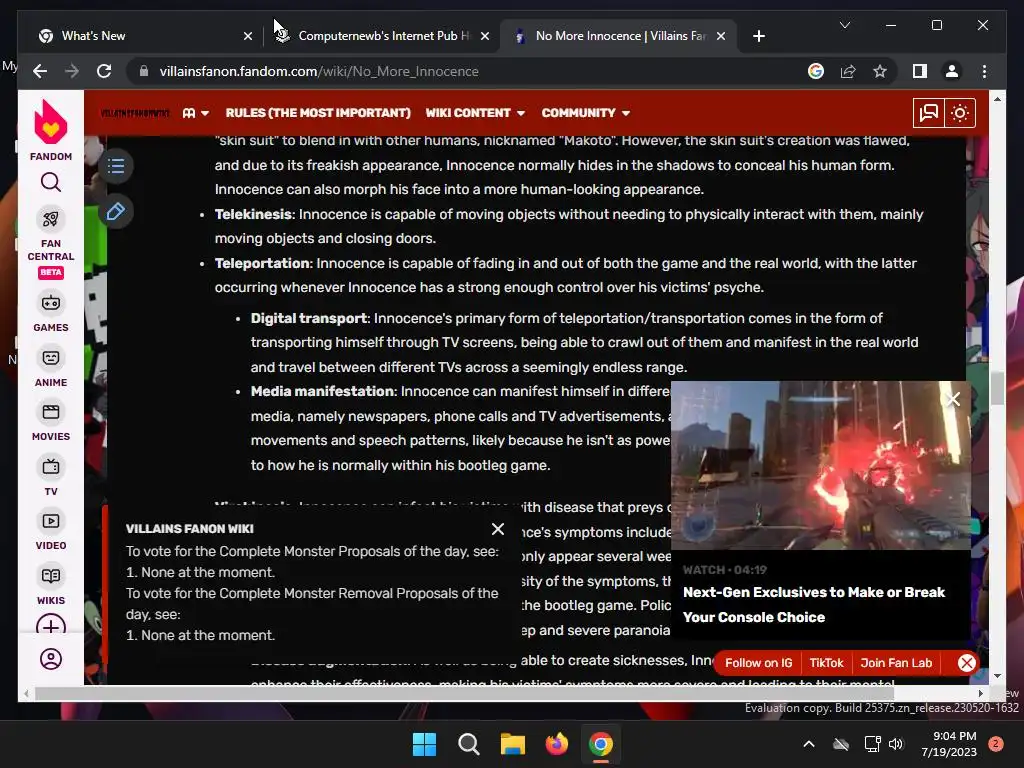Screen dimensions: 1024x768
Task: Open the Anime section in sidebar
Action: [x=50, y=368]
